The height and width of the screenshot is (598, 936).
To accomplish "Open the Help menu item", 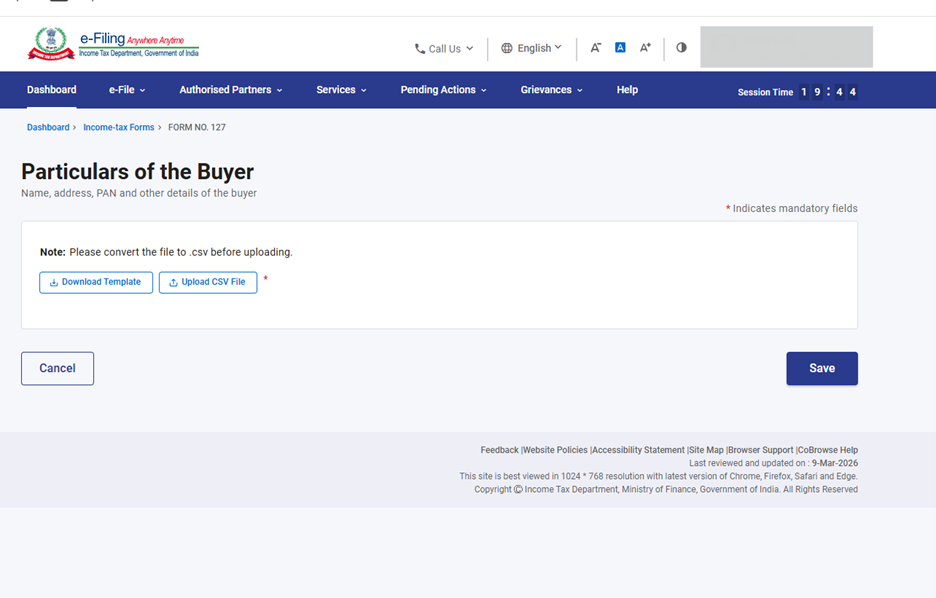I will (627, 89).
